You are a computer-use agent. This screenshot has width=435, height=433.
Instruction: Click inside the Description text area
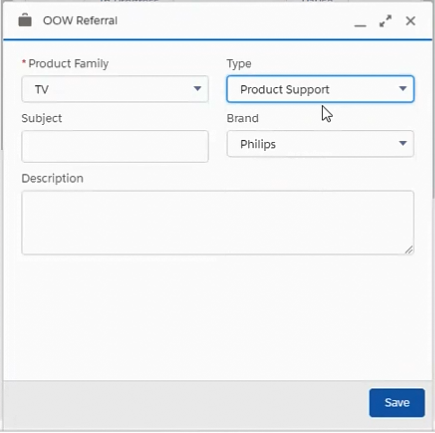tap(218, 223)
